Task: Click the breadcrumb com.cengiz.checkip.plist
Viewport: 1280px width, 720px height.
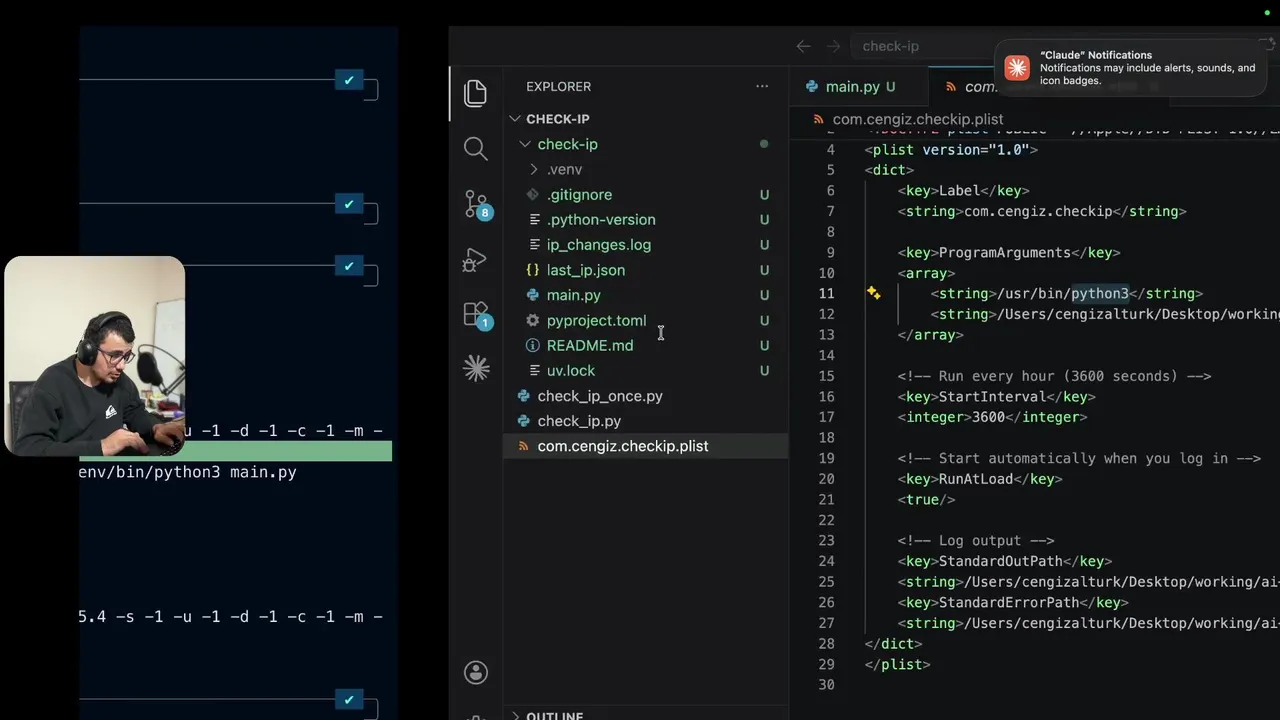Action: tap(917, 119)
